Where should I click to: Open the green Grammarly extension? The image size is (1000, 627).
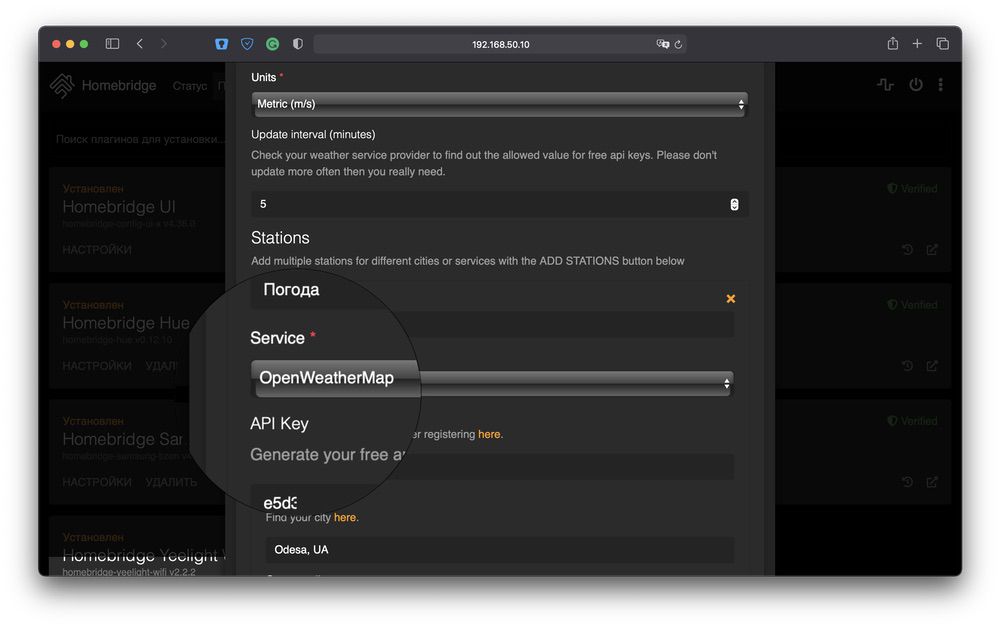click(272, 44)
